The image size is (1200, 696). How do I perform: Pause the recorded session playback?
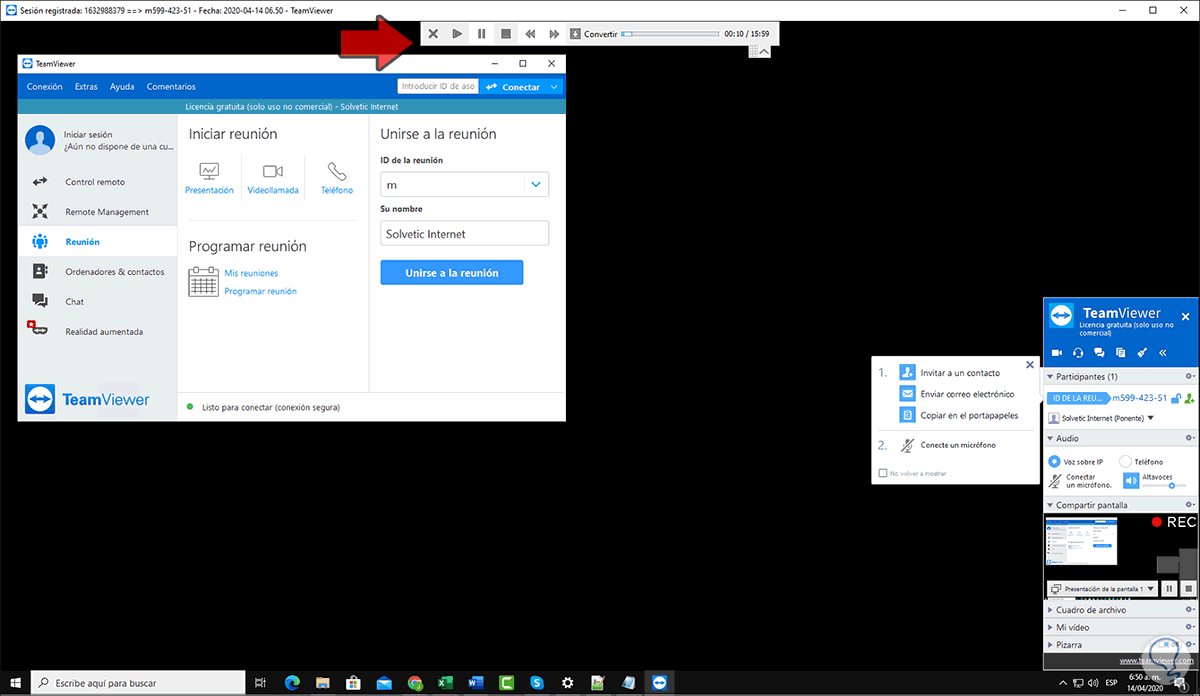coord(481,34)
